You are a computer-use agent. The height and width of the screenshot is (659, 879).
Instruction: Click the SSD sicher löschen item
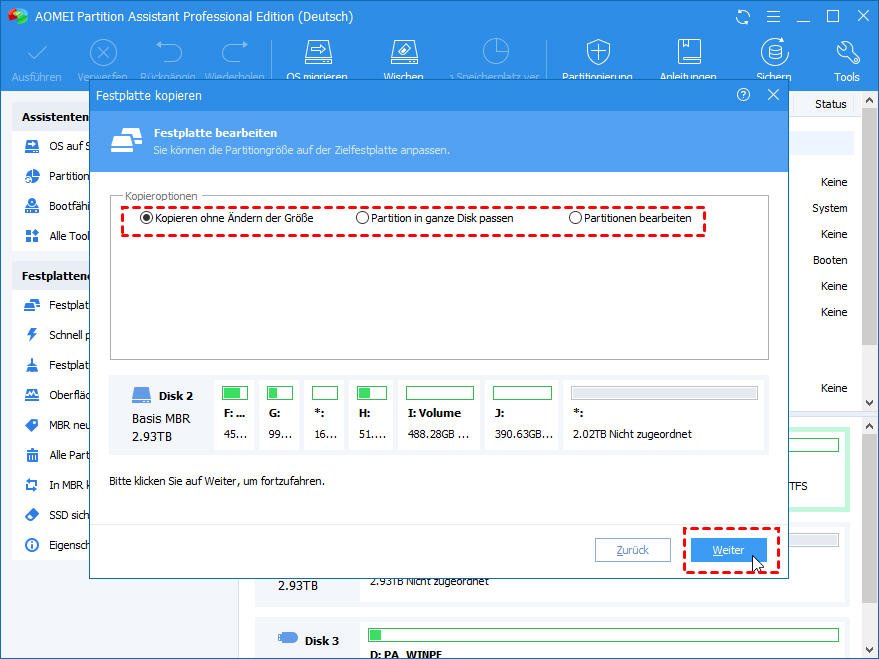(57, 515)
